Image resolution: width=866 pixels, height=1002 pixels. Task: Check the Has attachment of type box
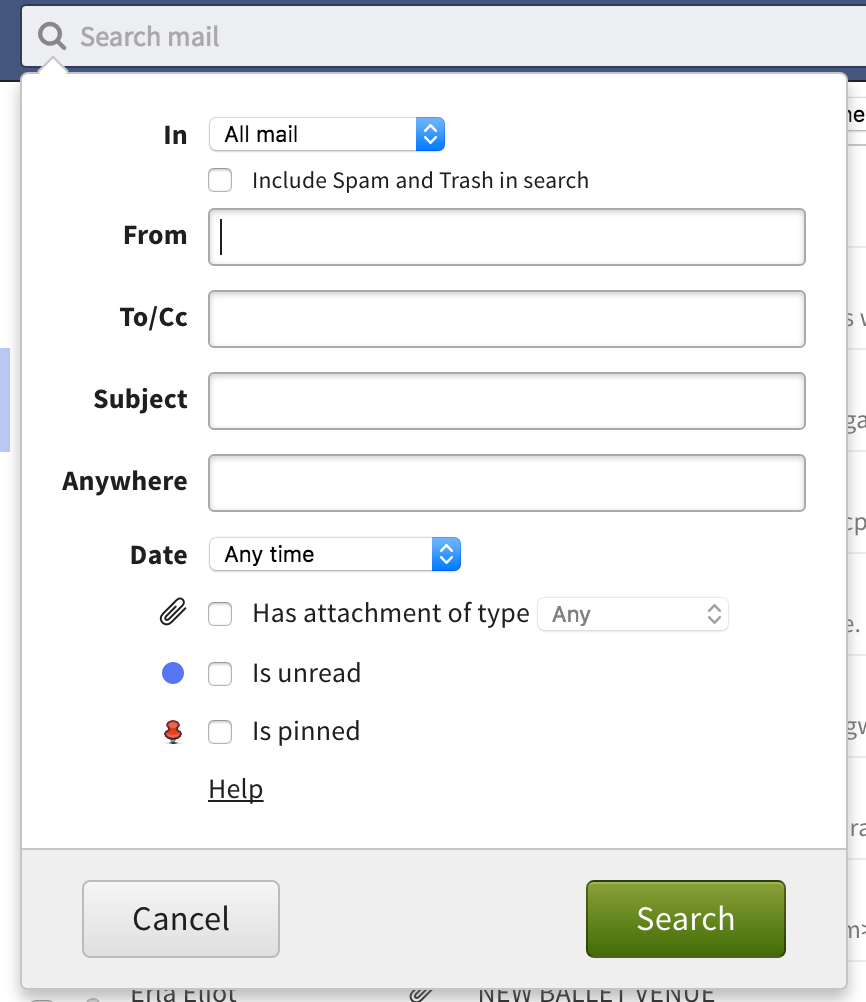pos(220,614)
